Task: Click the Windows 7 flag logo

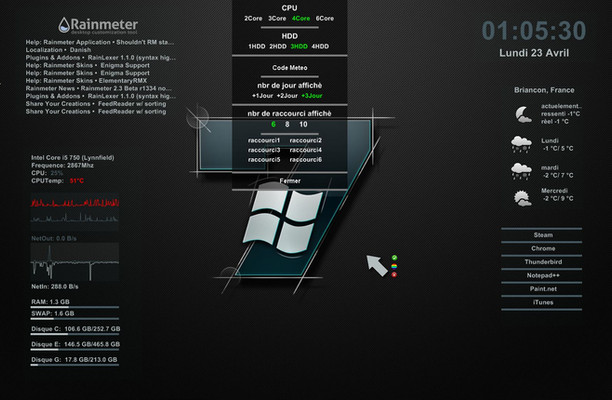Action: click(x=283, y=221)
